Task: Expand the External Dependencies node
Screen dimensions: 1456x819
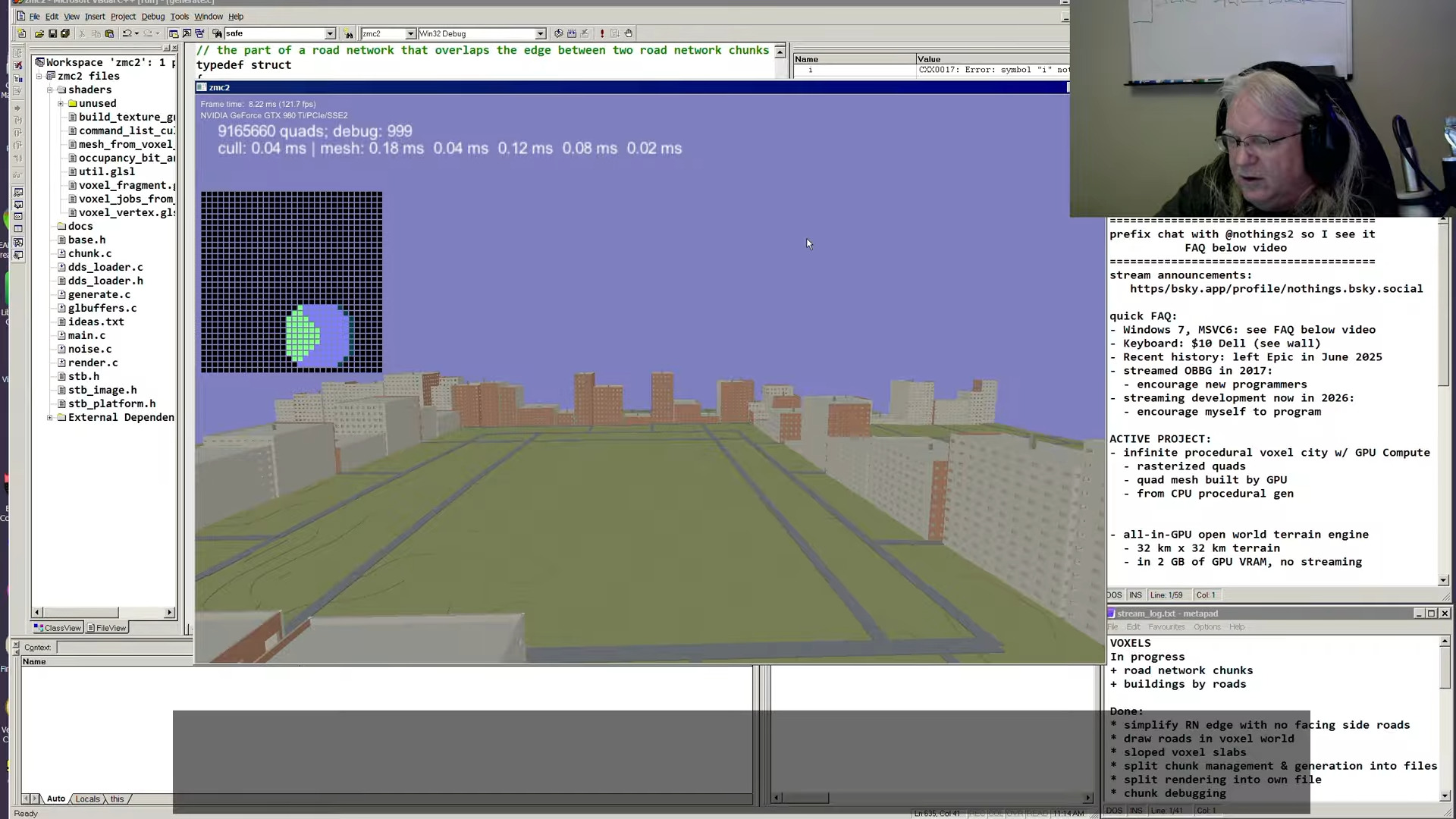Action: coord(50,417)
